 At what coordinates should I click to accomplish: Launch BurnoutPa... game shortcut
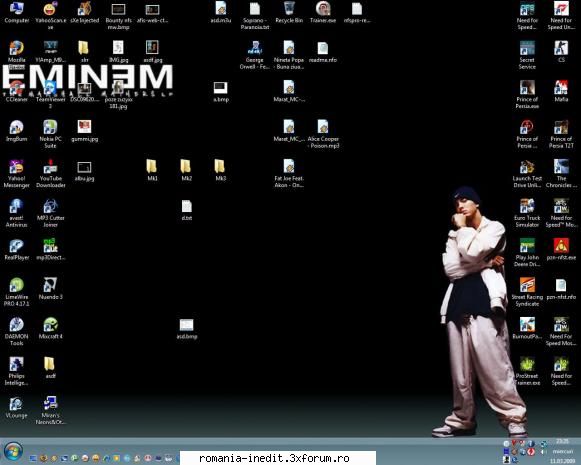527,328
